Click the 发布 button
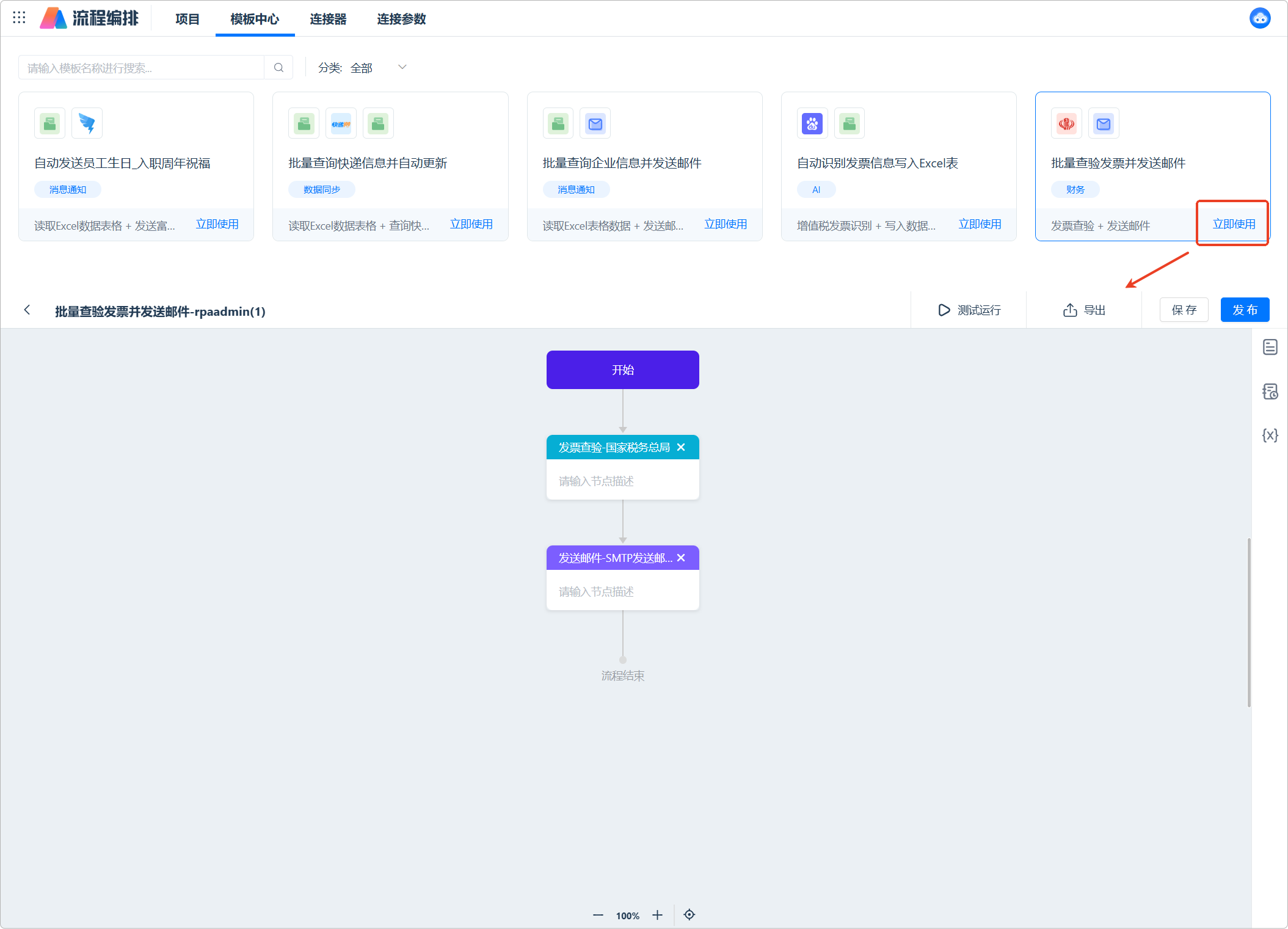The width and height of the screenshot is (1288, 929). tap(1244, 310)
